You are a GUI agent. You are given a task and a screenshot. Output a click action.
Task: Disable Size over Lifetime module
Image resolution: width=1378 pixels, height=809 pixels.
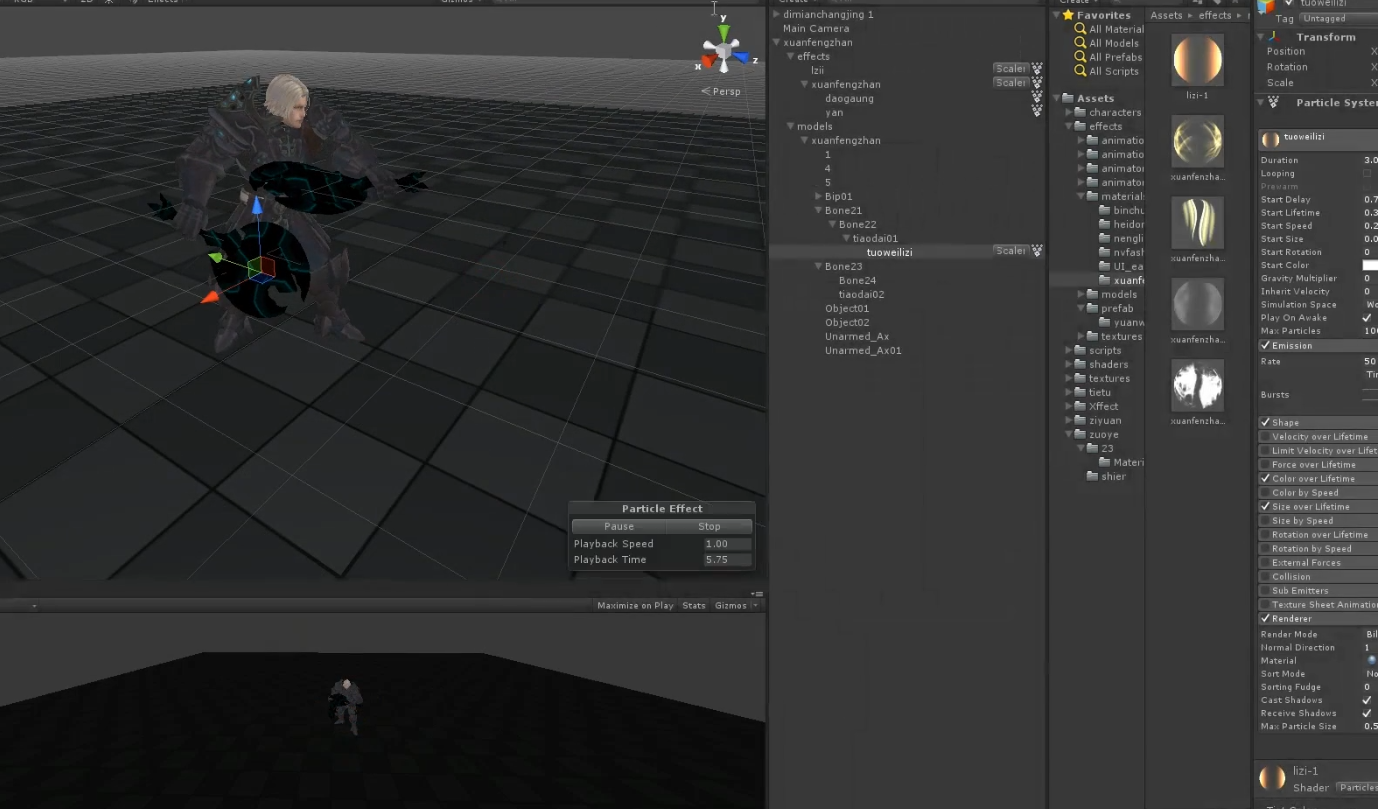(1265, 506)
